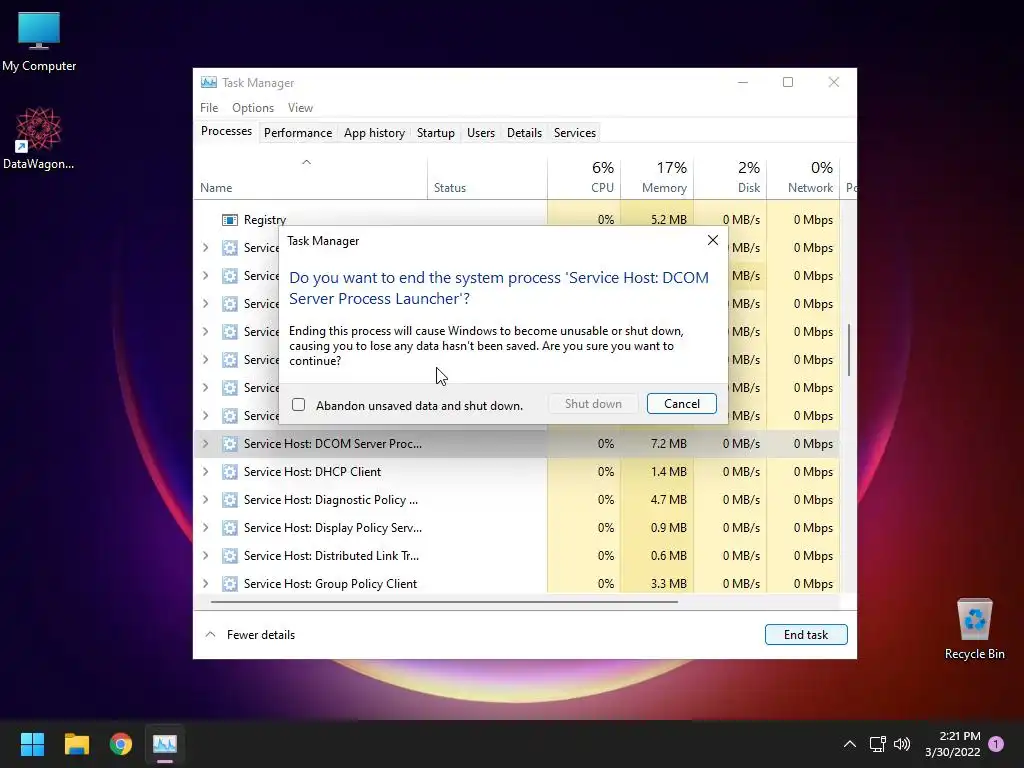Viewport: 1024px width, 768px height.
Task: Open the Recycle Bin icon
Action: click(x=974, y=630)
